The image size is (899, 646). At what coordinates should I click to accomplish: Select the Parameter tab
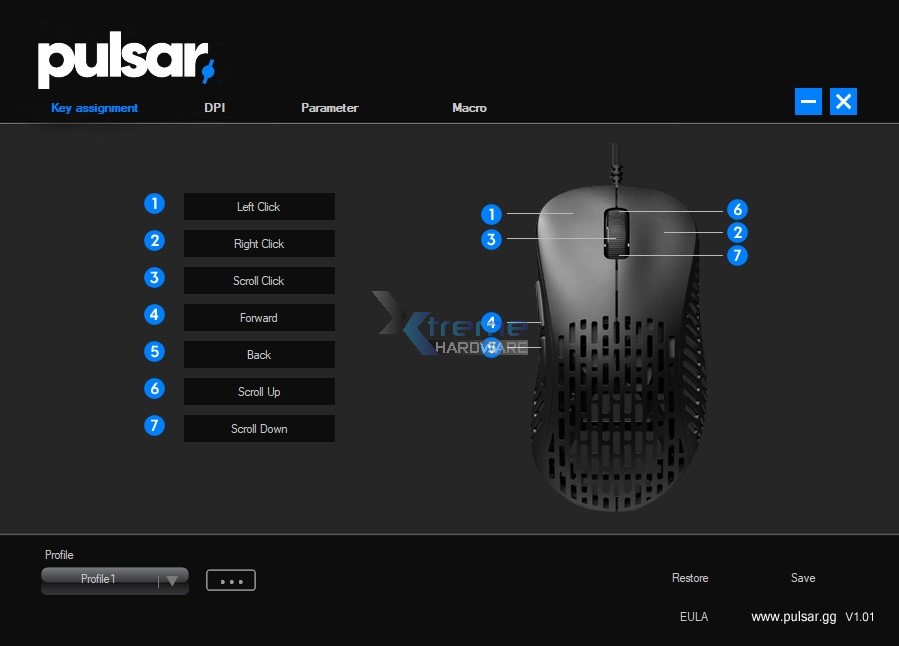point(329,107)
